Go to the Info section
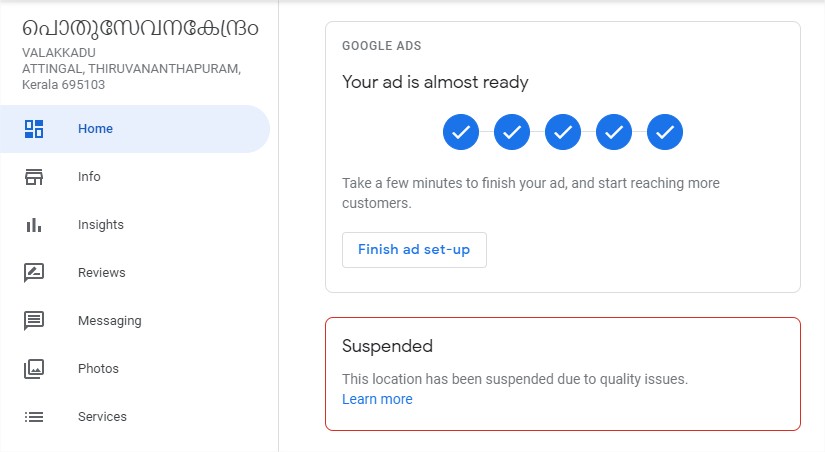This screenshot has height=452, width=825. 89,177
